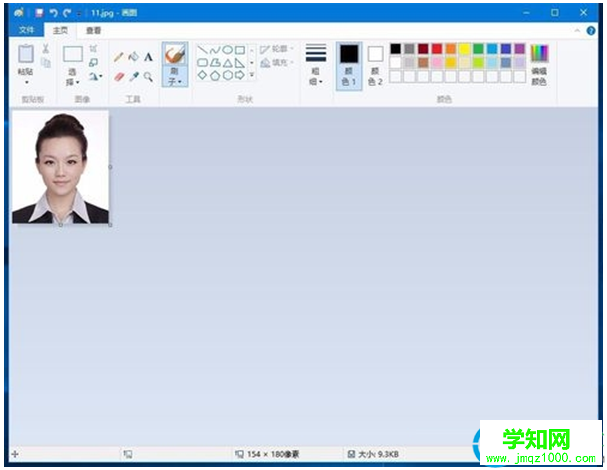Pick the purple color swatch
607x470 pixels.
(x=520, y=49)
